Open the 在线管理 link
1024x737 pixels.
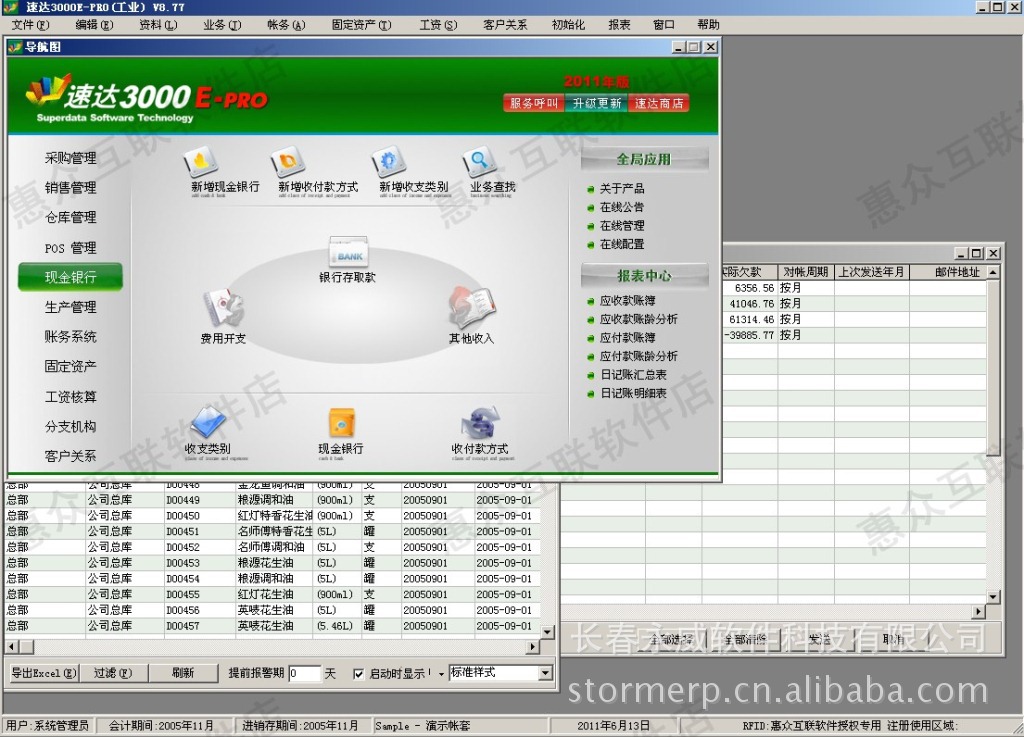click(622, 226)
